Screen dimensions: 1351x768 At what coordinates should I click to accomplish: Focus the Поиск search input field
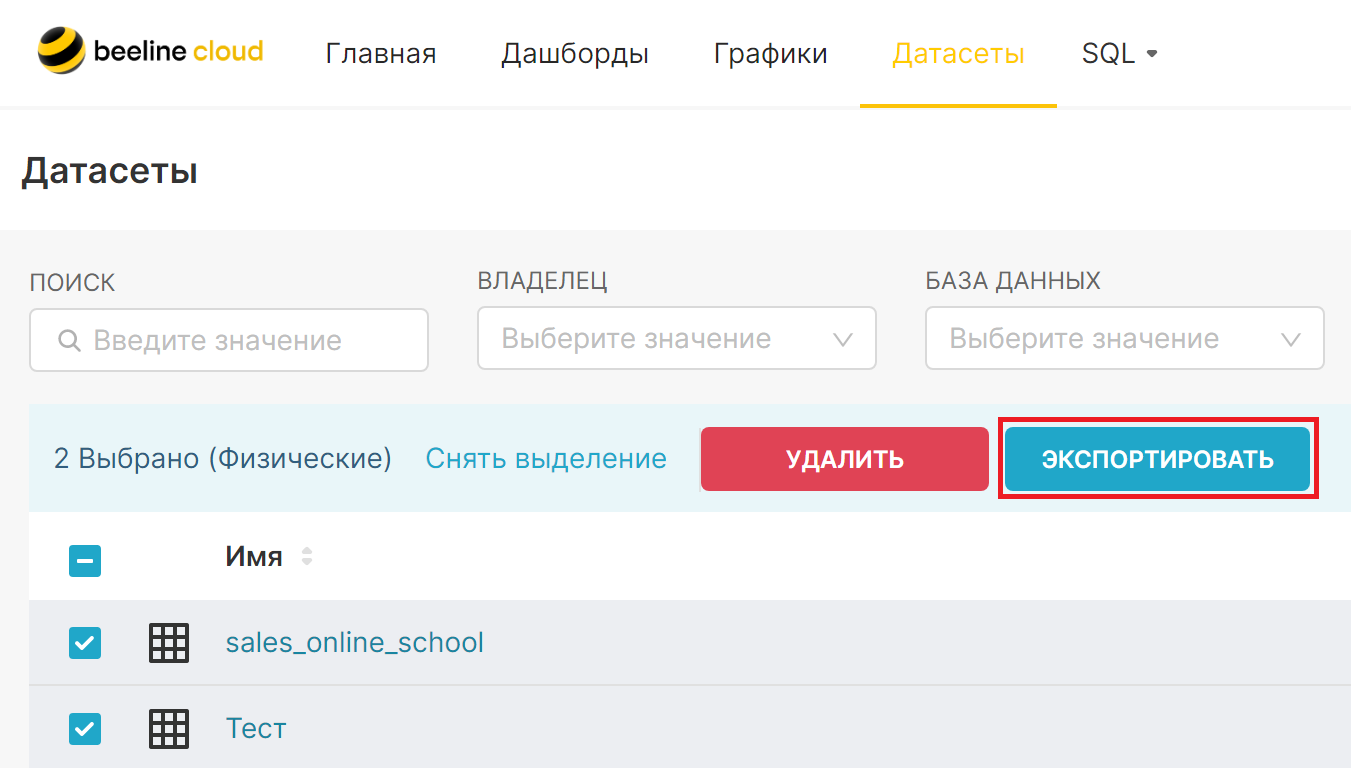(229, 340)
